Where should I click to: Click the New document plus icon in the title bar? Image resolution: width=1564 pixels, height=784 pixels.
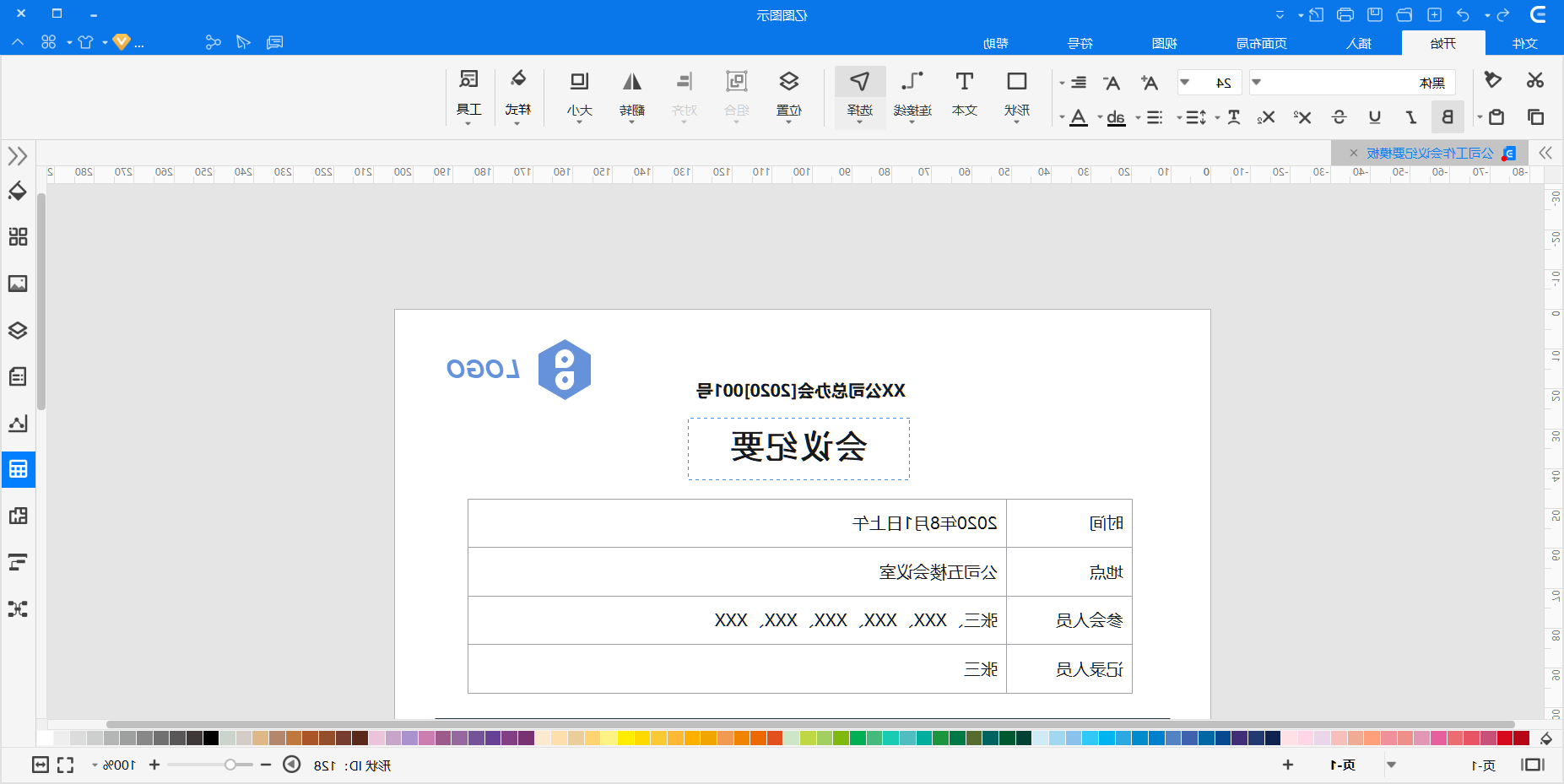click(x=1434, y=14)
